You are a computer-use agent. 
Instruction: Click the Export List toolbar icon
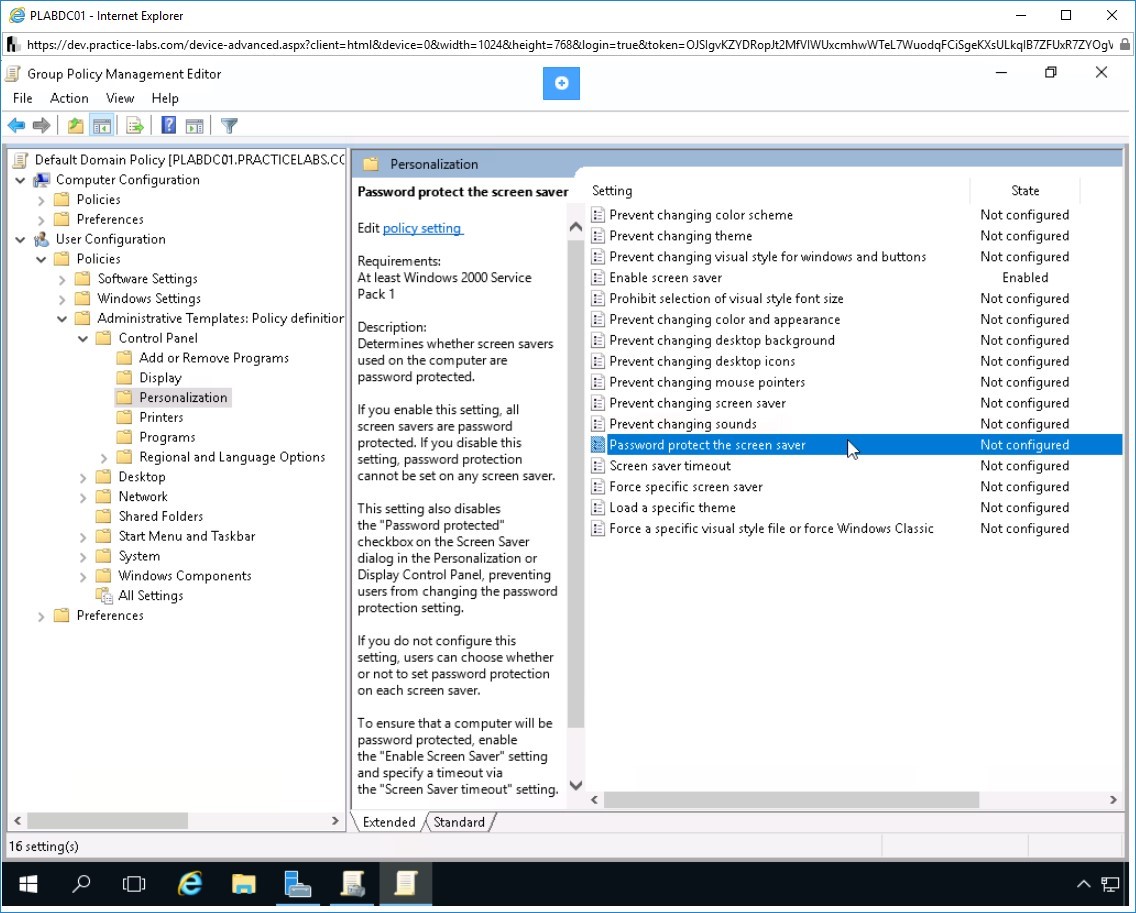pyautogui.click(x=135, y=125)
